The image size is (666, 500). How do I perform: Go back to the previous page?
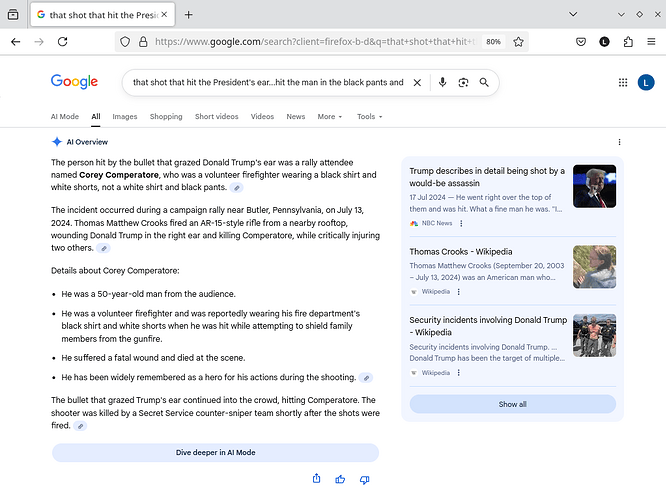click(16, 42)
